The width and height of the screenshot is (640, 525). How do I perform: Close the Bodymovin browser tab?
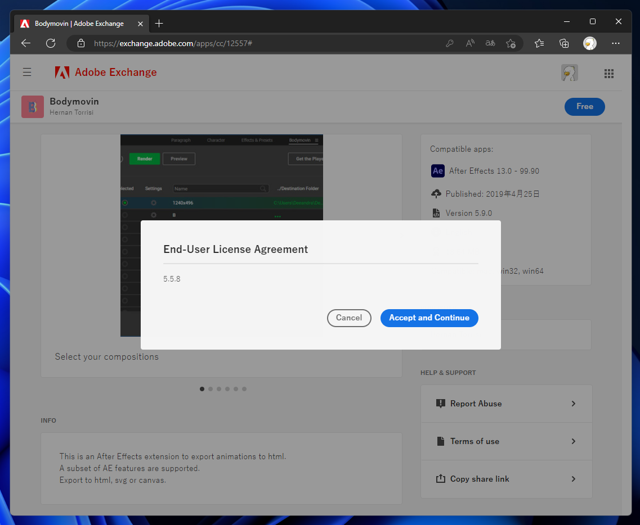pos(140,24)
